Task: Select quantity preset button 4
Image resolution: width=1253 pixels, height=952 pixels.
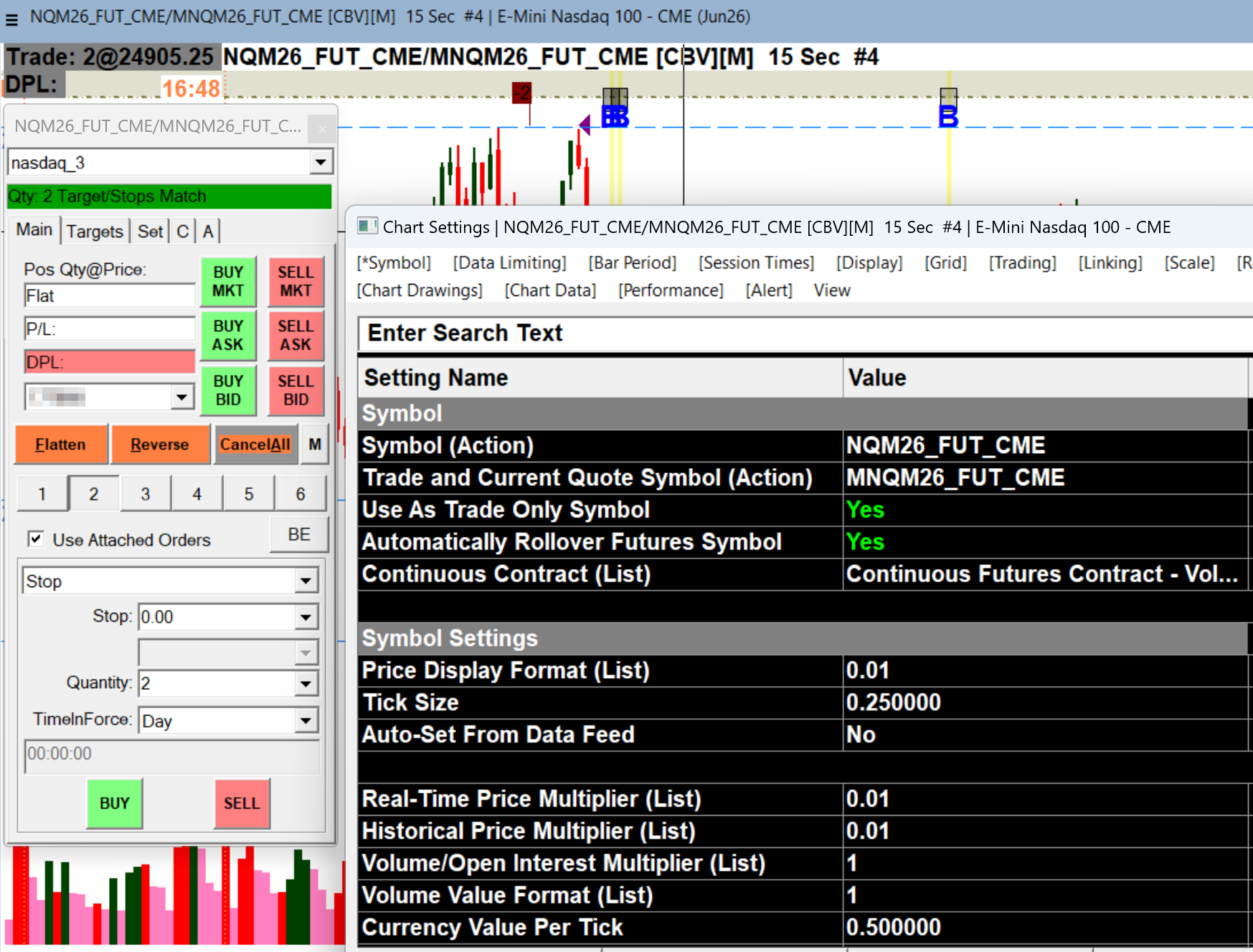Action: tap(197, 493)
